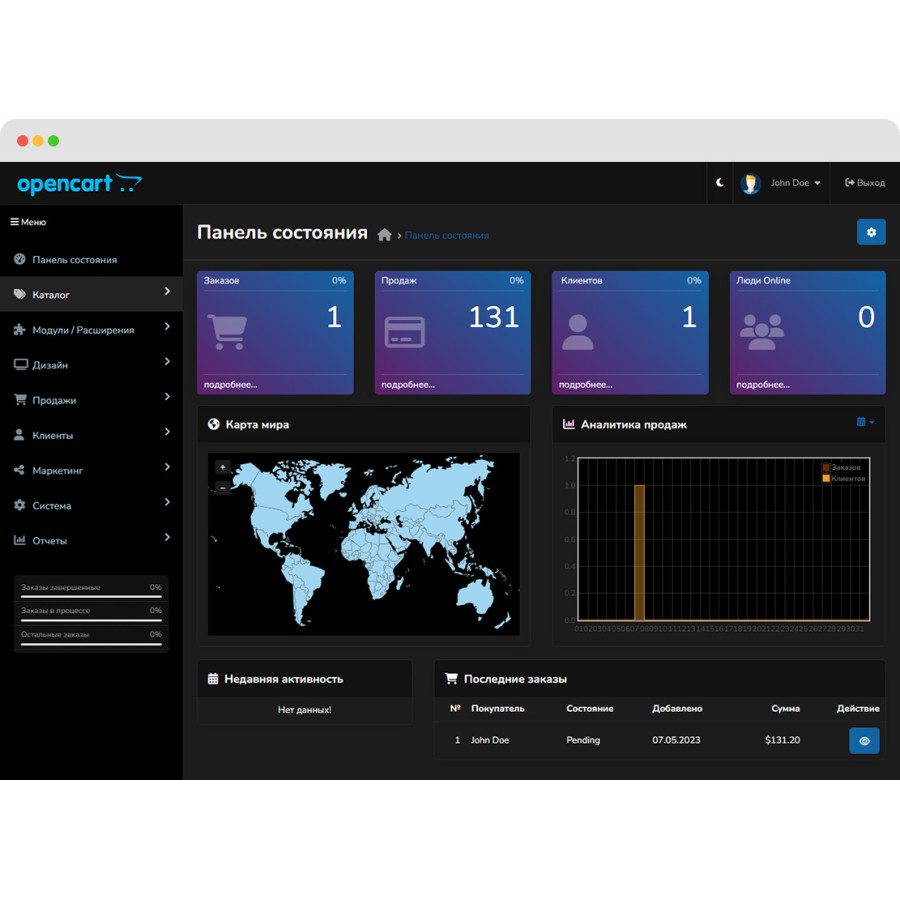
Task: Click the Заказы в процессе progress bar
Action: 91,620
